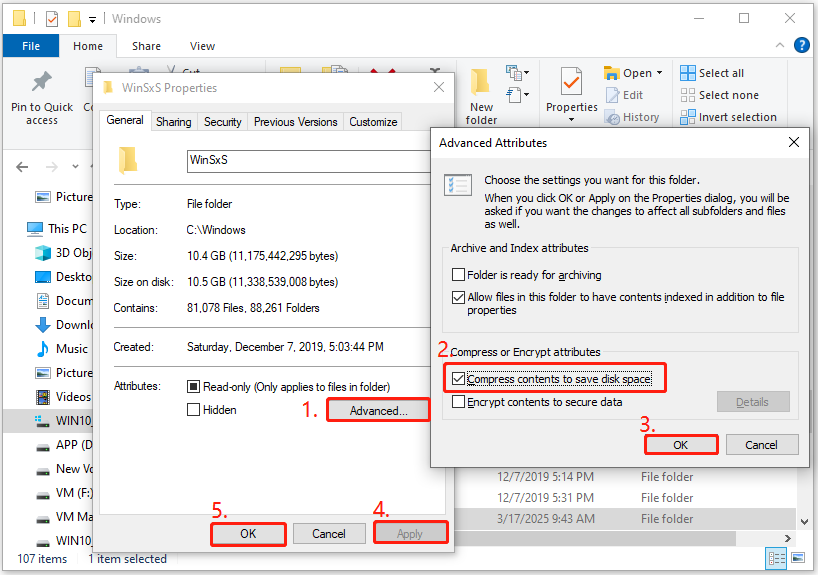The width and height of the screenshot is (818, 575).
Task: Toggle the Hidden attribute checkbox
Action: point(194,410)
